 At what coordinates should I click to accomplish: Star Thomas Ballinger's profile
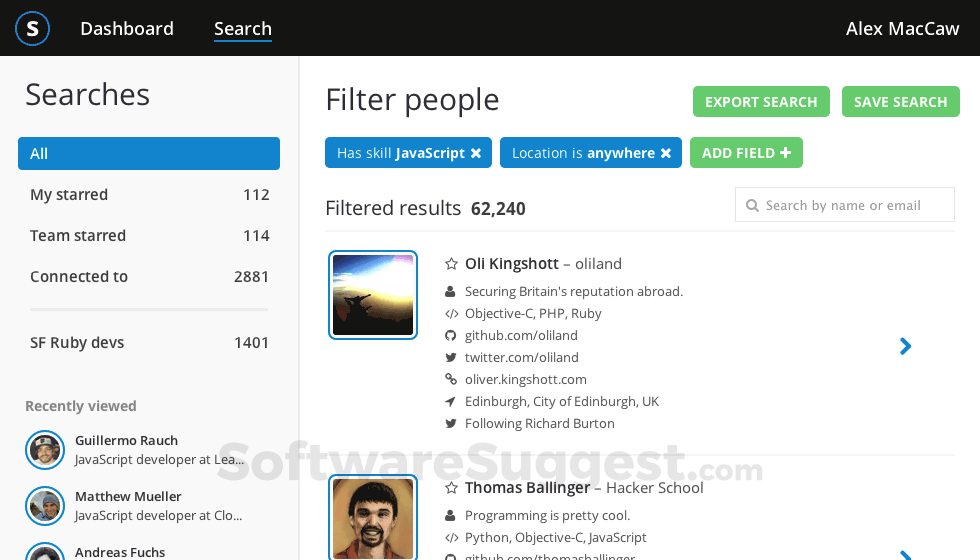(x=451, y=488)
